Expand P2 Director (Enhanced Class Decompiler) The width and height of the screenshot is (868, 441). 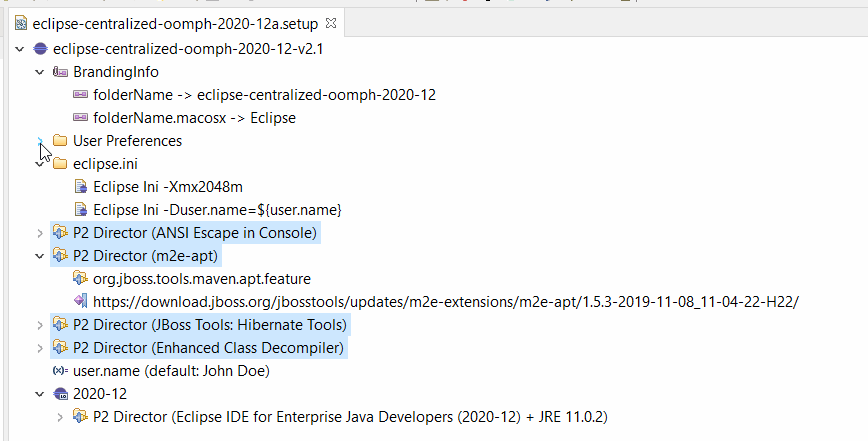40,348
